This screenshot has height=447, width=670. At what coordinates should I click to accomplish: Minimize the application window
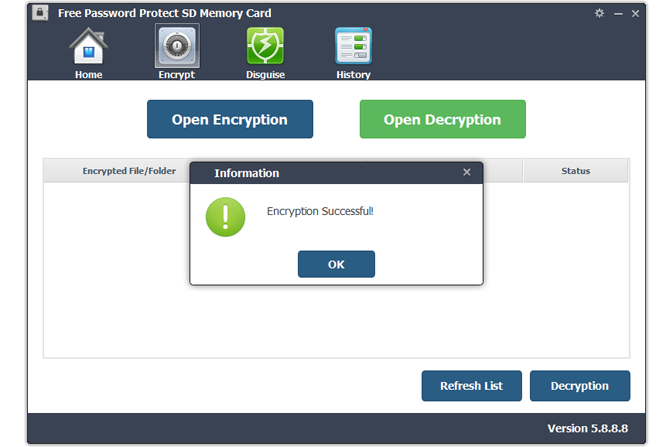618,14
